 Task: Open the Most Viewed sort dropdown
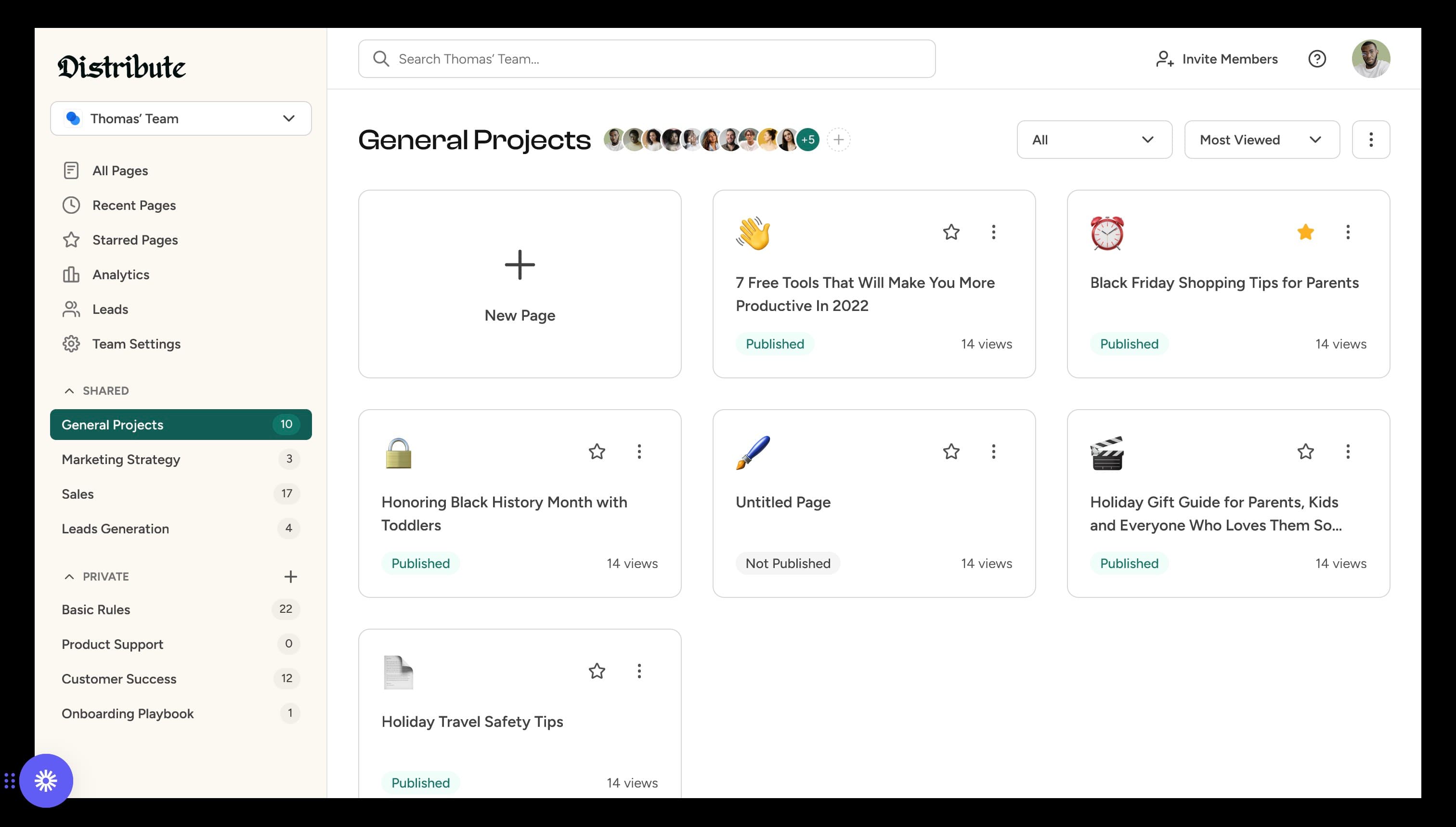(1261, 140)
